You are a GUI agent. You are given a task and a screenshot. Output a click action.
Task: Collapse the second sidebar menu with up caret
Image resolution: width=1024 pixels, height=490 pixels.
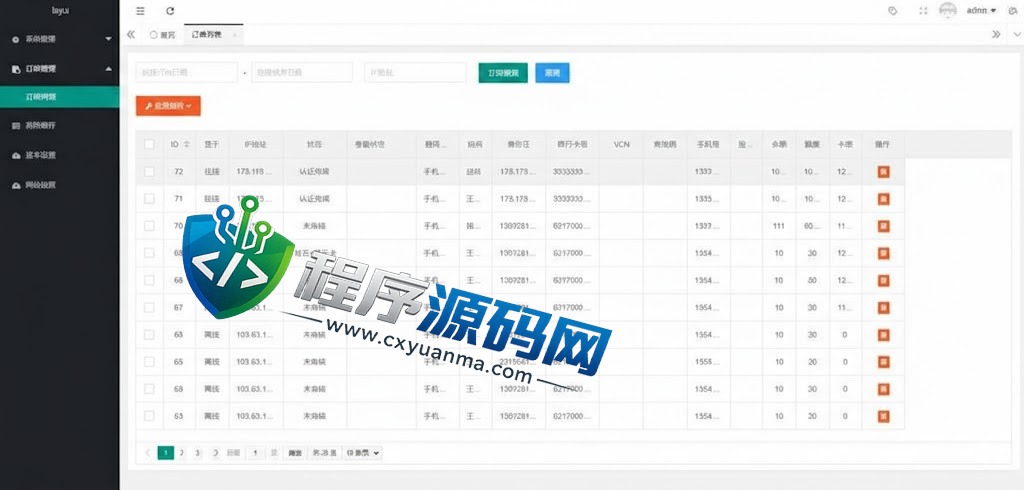[x=108, y=69]
